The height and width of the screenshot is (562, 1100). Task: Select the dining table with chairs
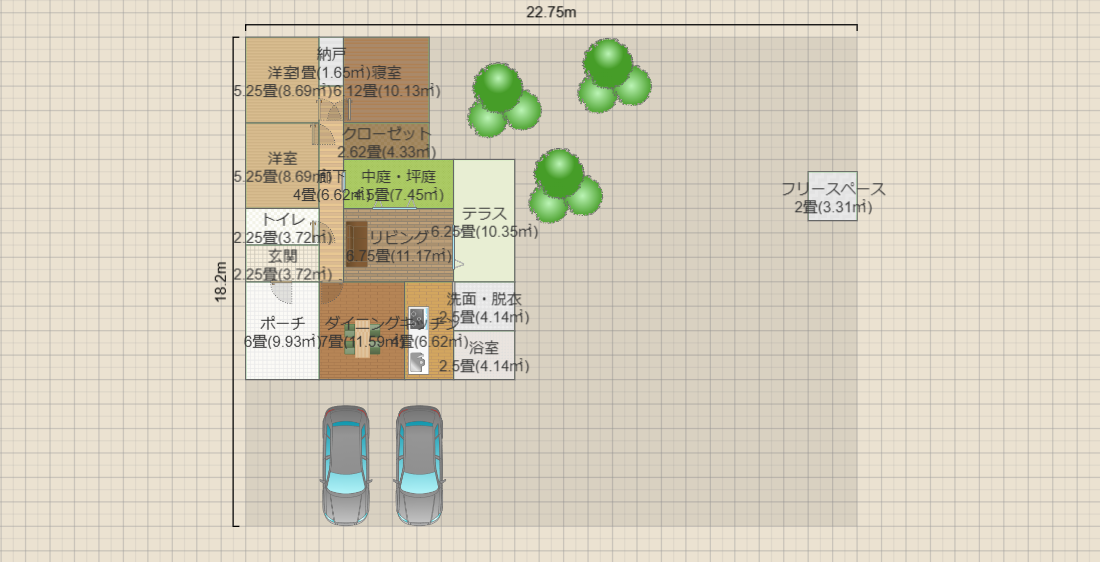coord(361,340)
